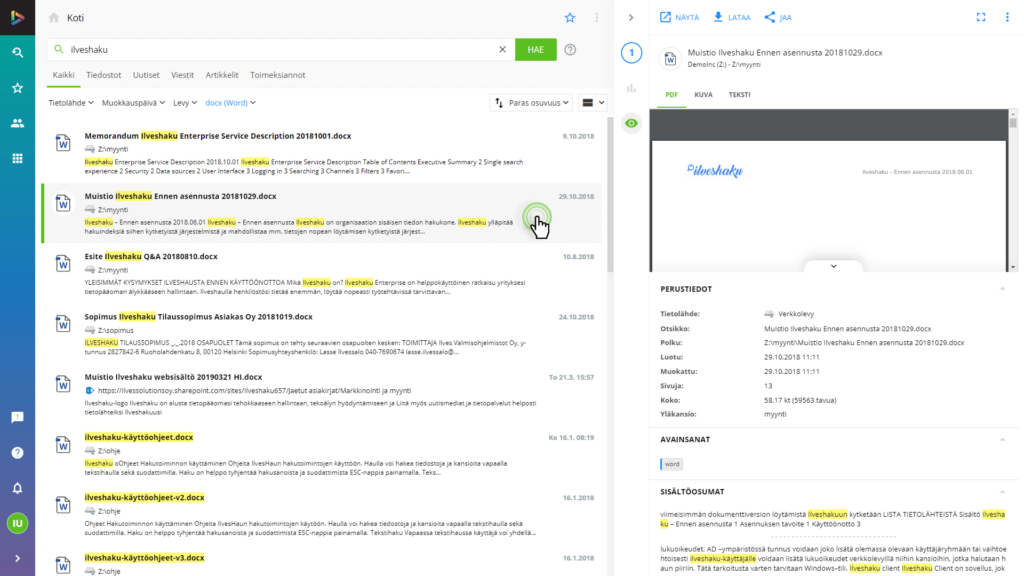Image resolution: width=1024 pixels, height=576 pixels.
Task: Click the Word file icon in preview header
Action: click(671, 59)
